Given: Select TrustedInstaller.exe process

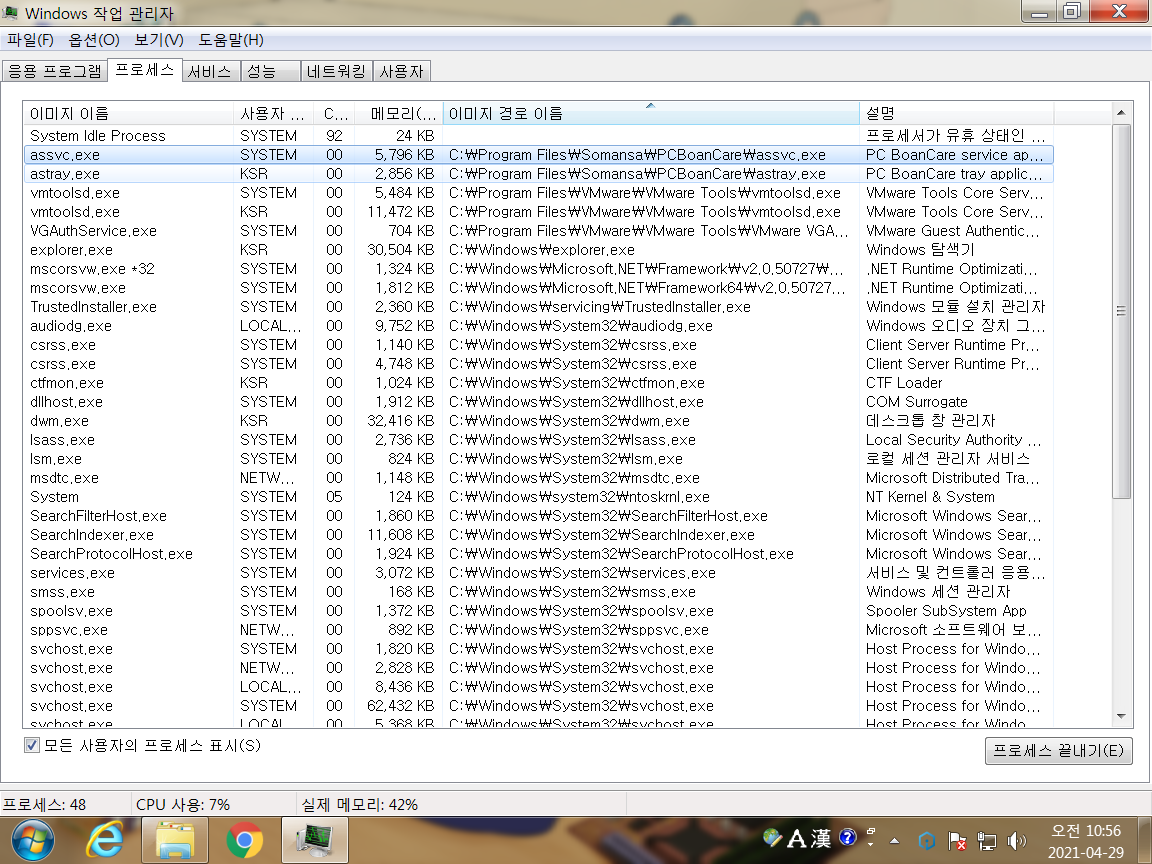Looking at the screenshot, I should click(539, 307).
